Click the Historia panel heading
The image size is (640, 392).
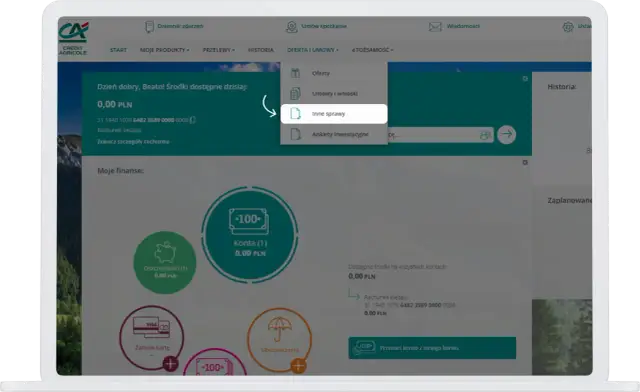[562, 87]
